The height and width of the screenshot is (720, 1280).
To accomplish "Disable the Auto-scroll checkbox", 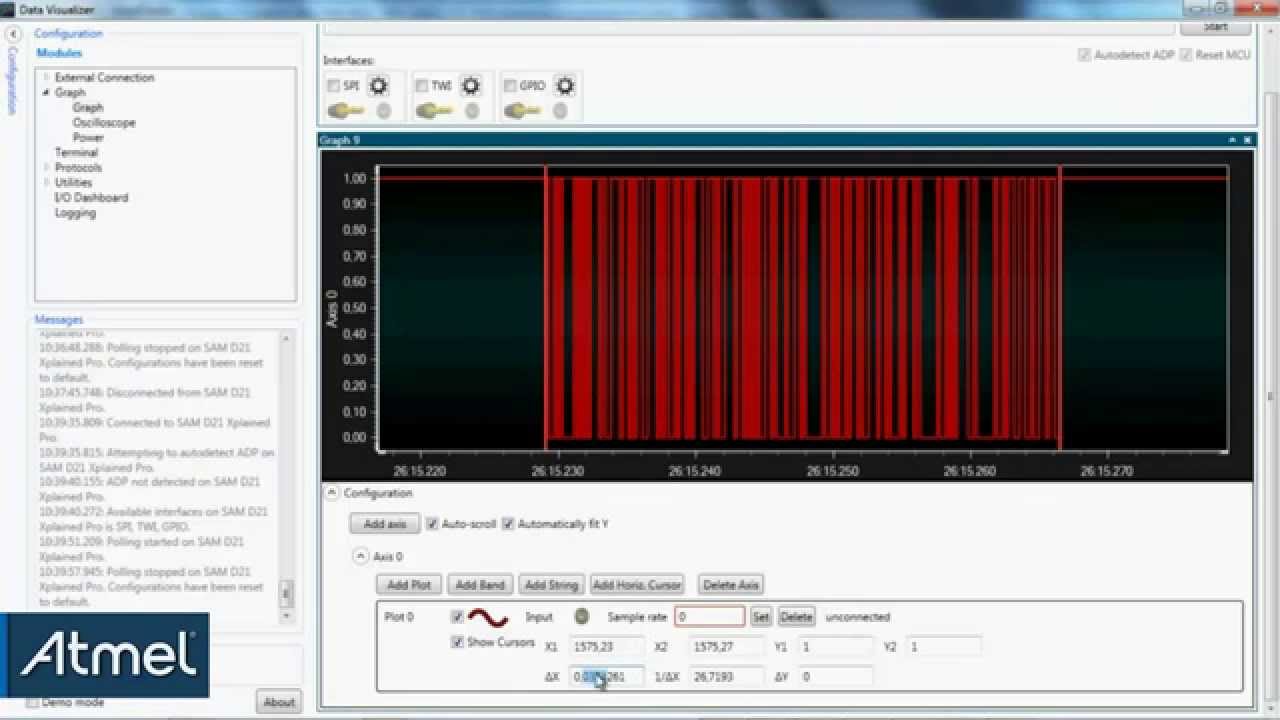I will [432, 524].
